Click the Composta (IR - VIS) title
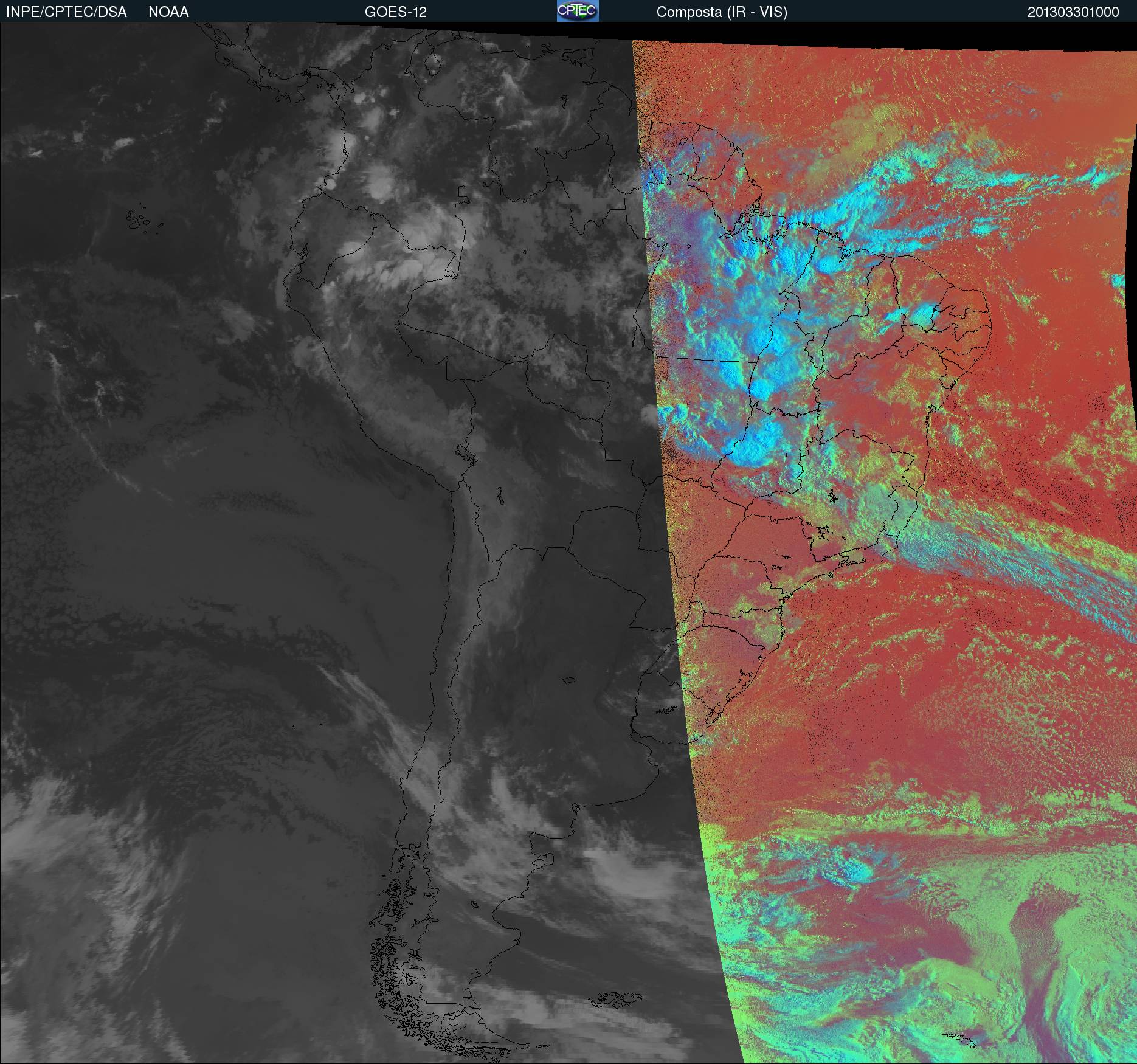1137x1064 pixels. click(722, 12)
